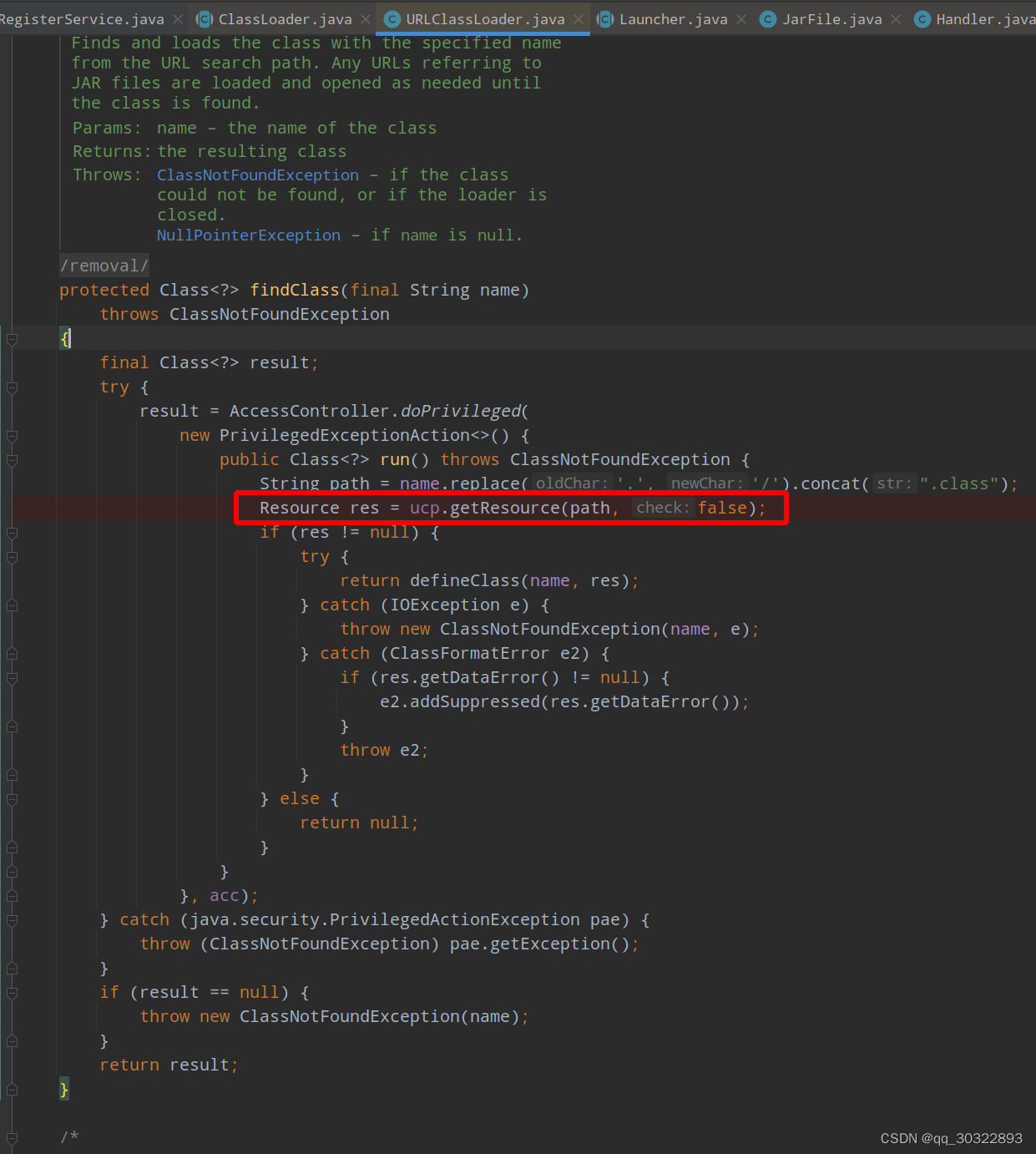Click the NullPointerException link in the Javadoc
The width and height of the screenshot is (1036, 1154).
point(248,235)
